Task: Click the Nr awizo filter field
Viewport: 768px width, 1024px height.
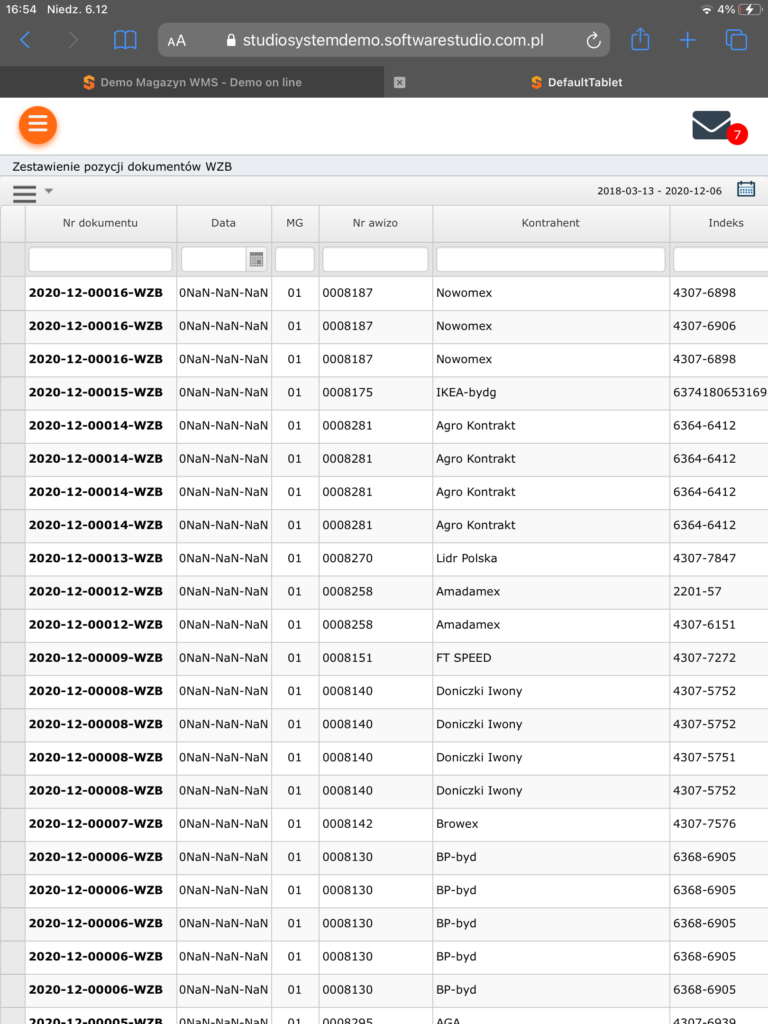Action: tap(375, 260)
